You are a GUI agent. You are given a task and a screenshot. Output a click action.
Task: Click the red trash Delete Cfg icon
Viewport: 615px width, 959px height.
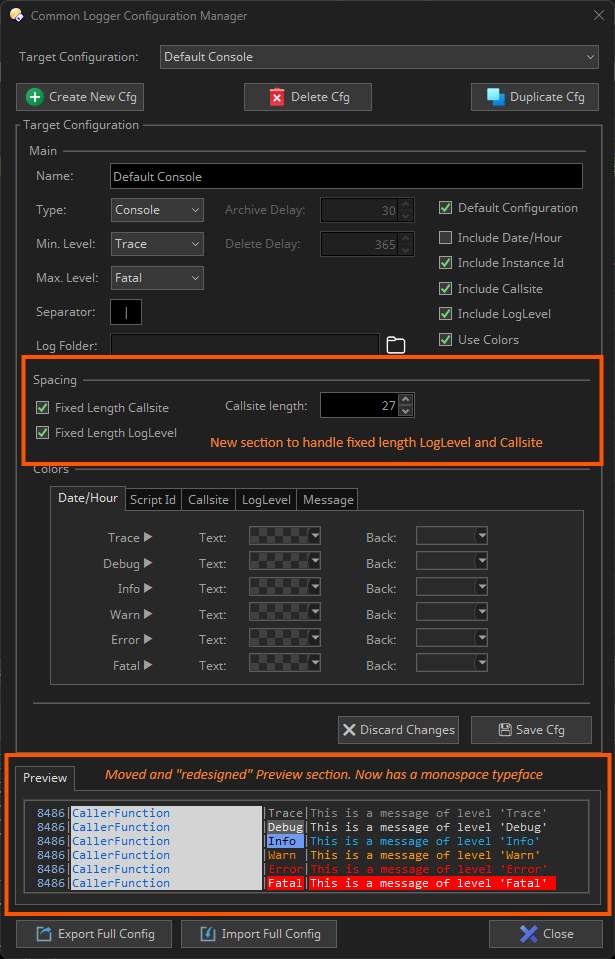pyautogui.click(x=276, y=97)
